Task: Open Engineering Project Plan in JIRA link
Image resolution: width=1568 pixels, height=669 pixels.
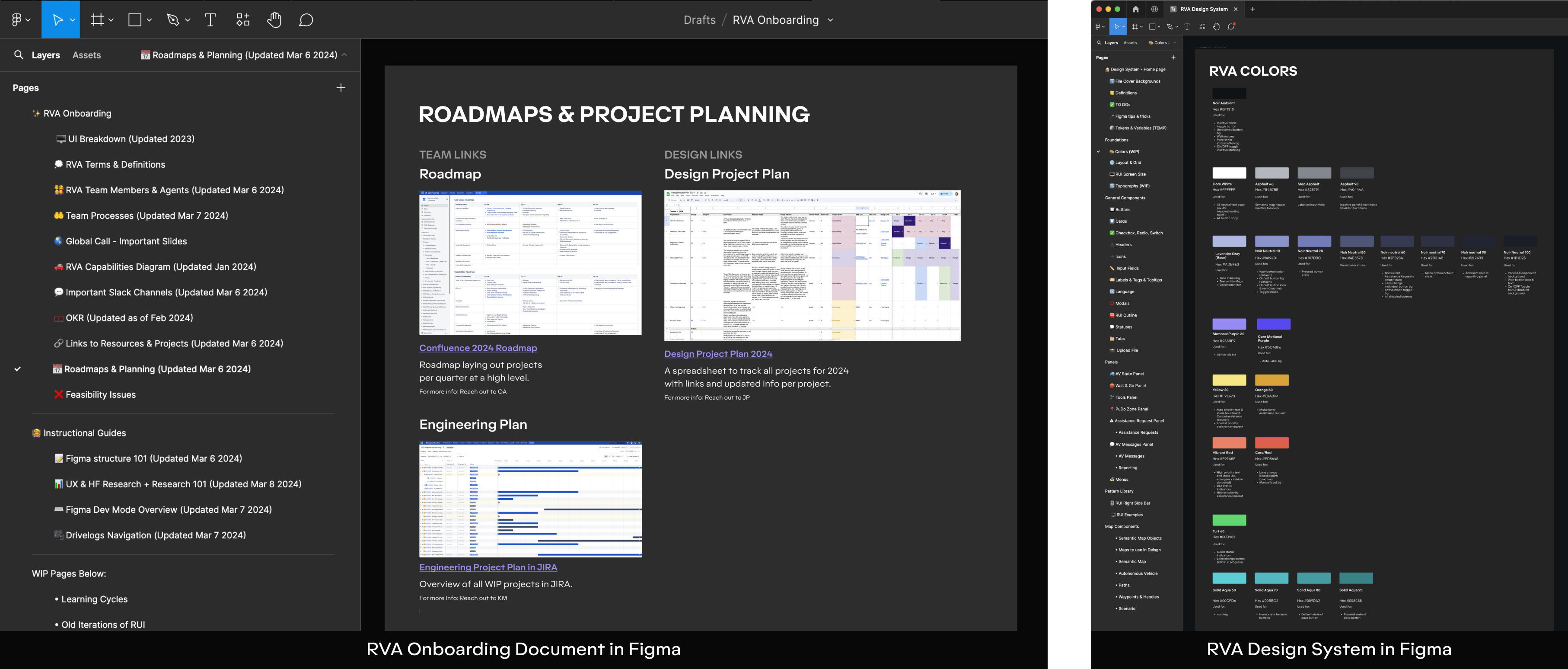Action: [488, 567]
